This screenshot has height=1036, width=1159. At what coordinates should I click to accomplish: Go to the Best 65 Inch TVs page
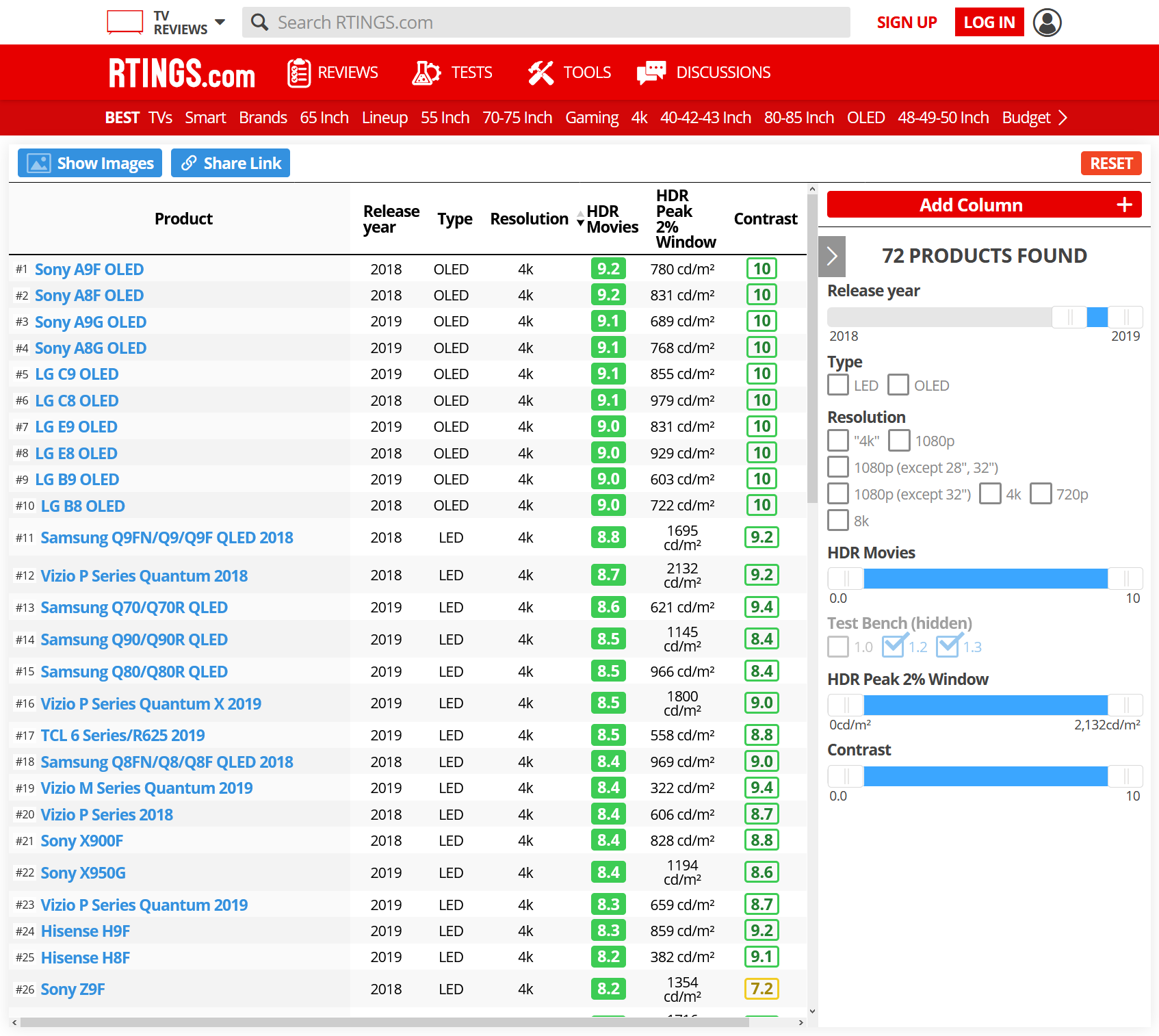pos(324,118)
